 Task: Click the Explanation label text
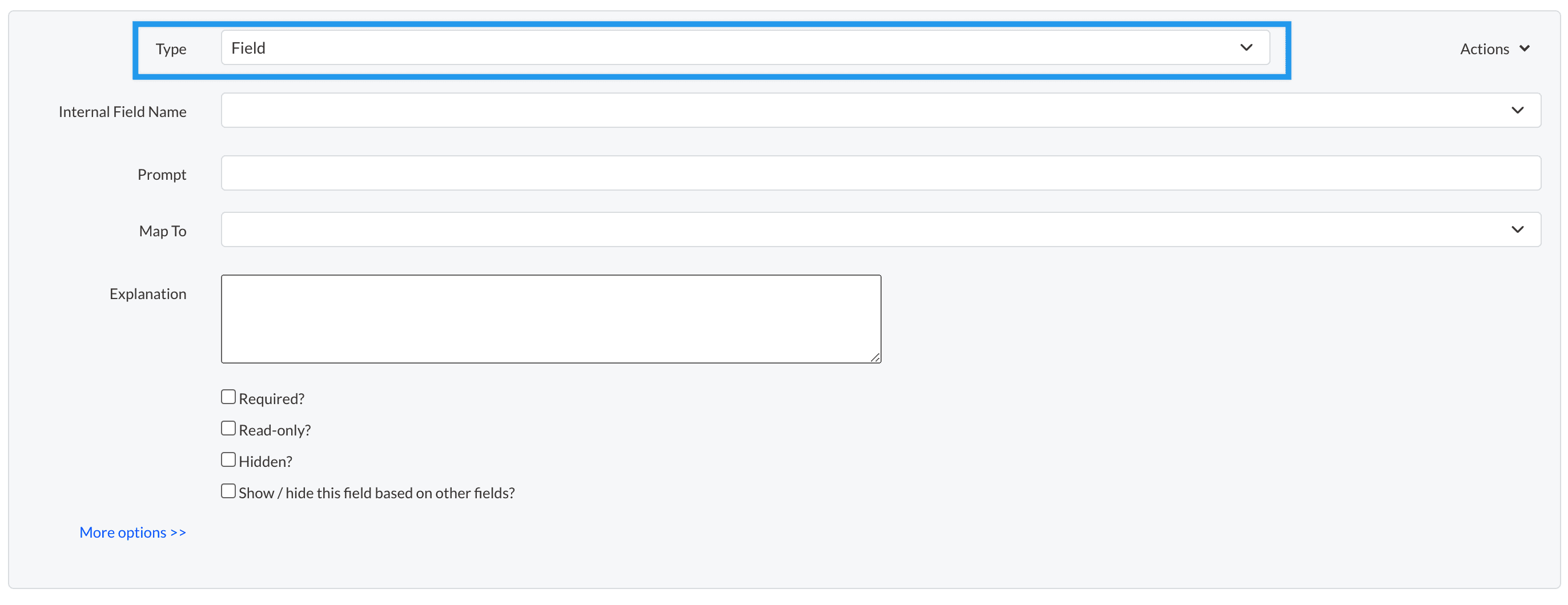[x=148, y=294]
